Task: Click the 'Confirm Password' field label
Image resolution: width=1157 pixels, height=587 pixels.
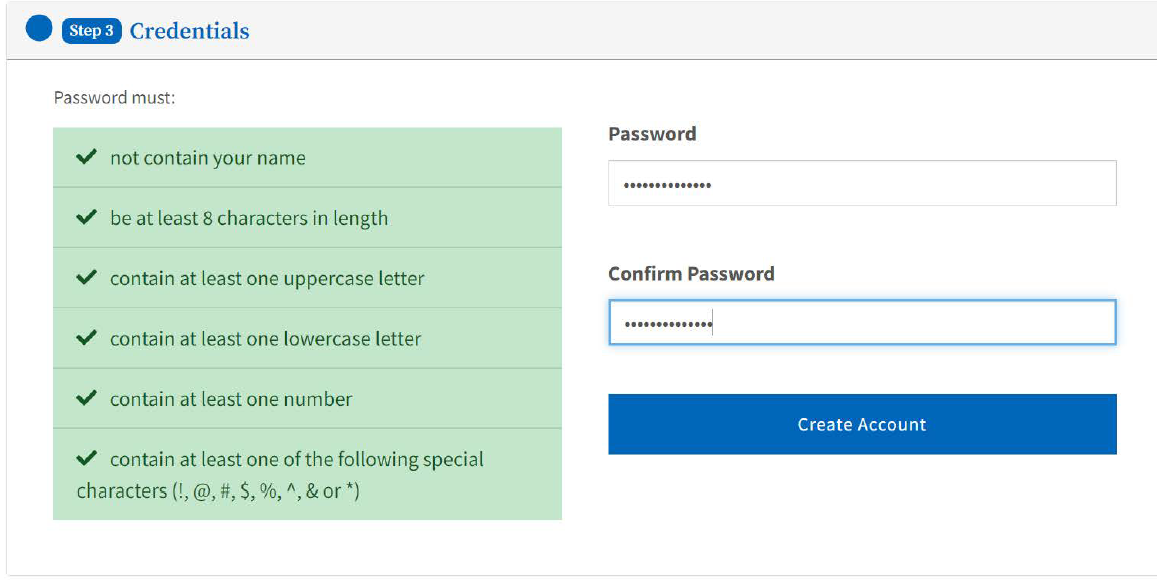Action: click(x=691, y=274)
